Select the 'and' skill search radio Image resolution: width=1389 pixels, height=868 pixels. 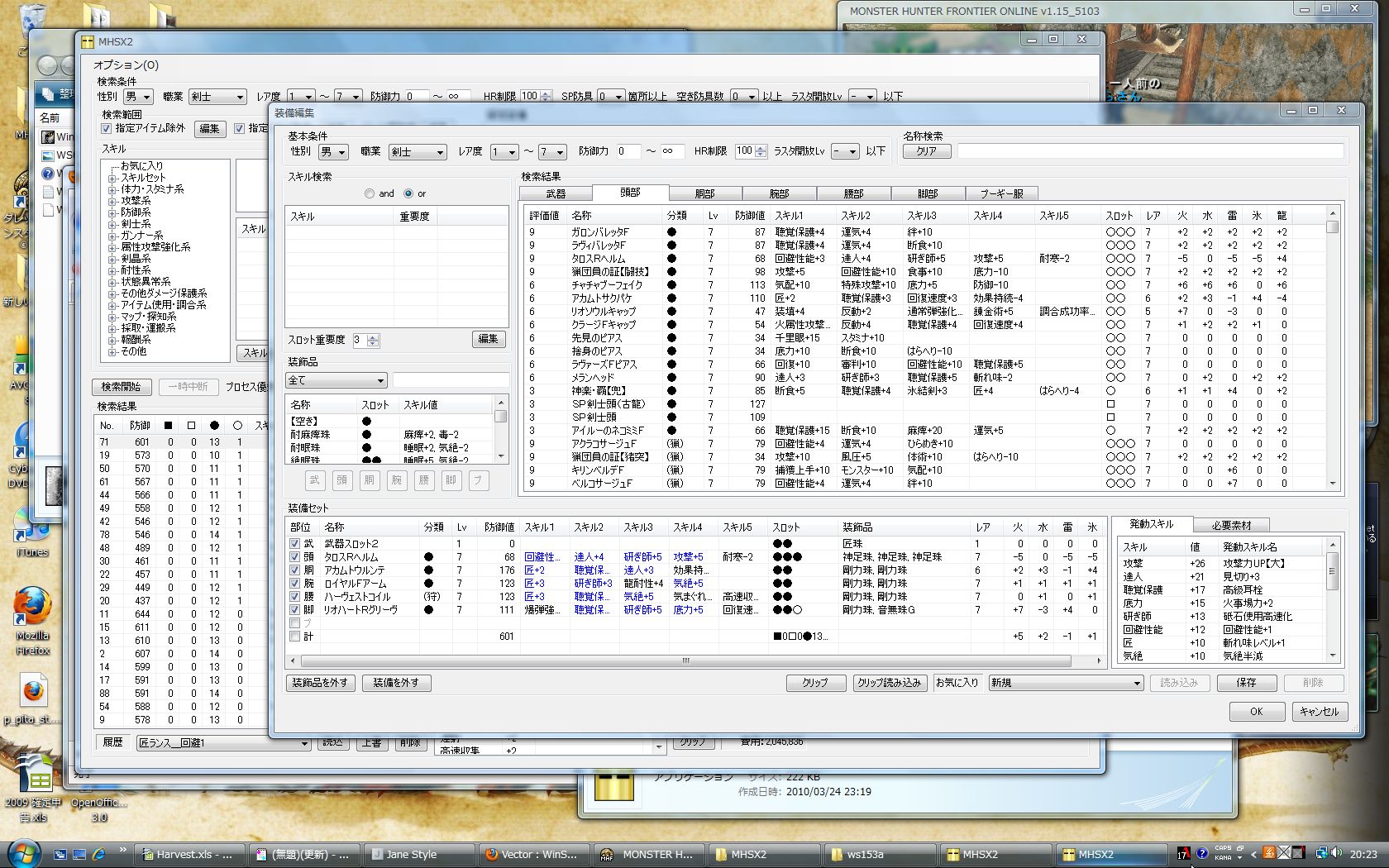[370, 193]
